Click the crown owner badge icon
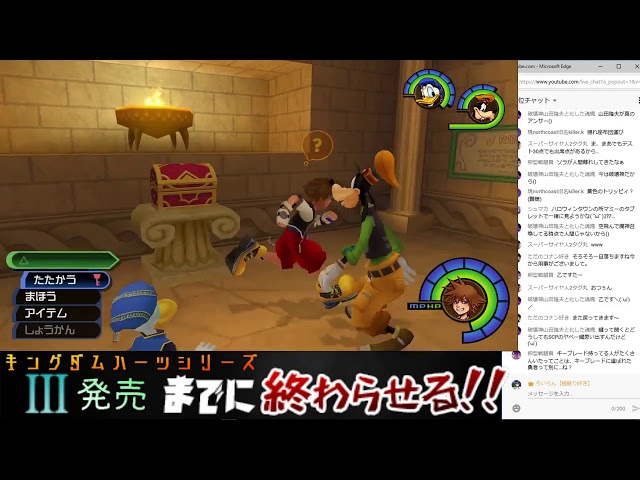The image size is (640, 480). (531, 384)
